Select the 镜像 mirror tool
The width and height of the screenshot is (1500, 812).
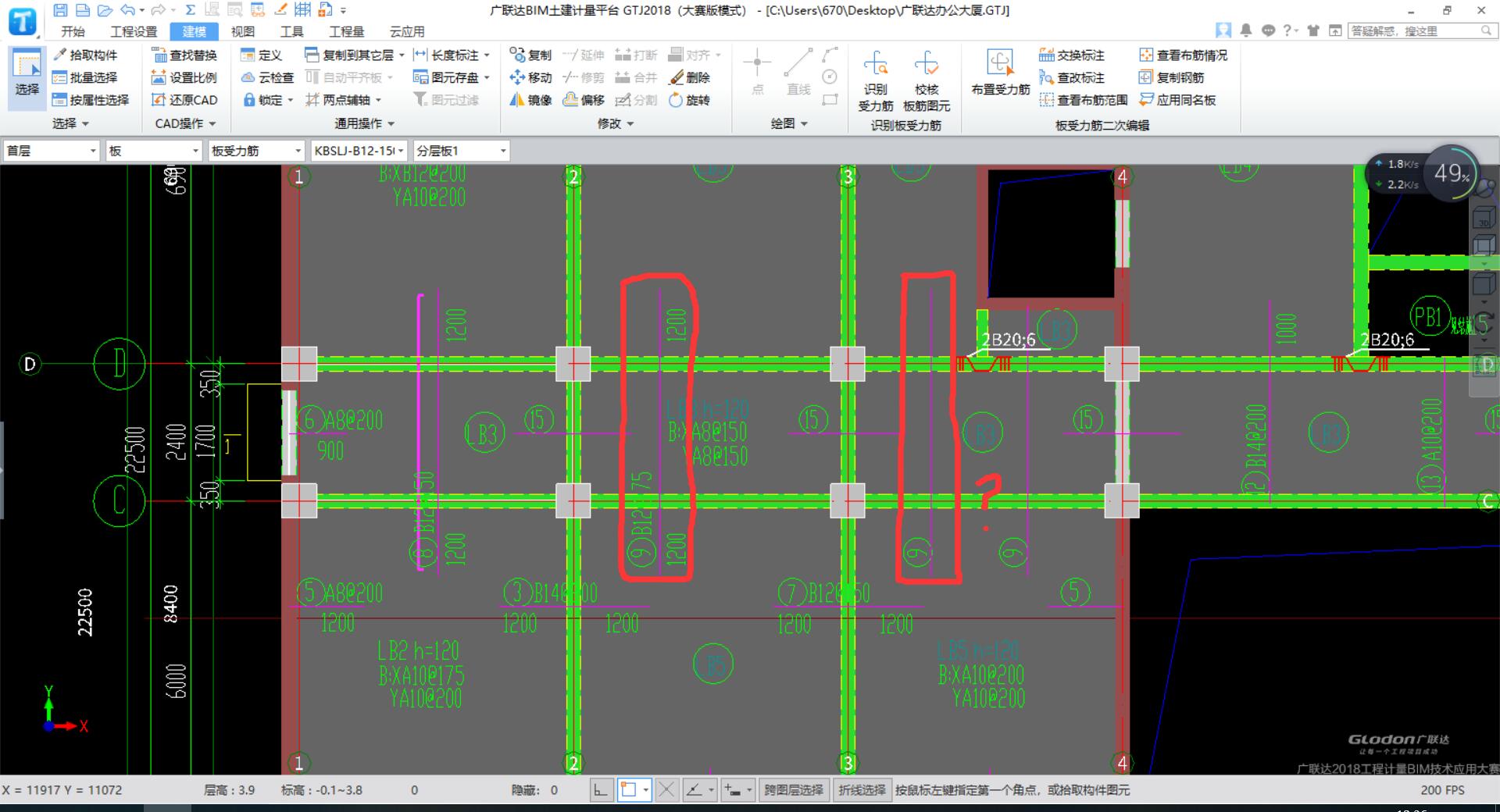[530, 100]
